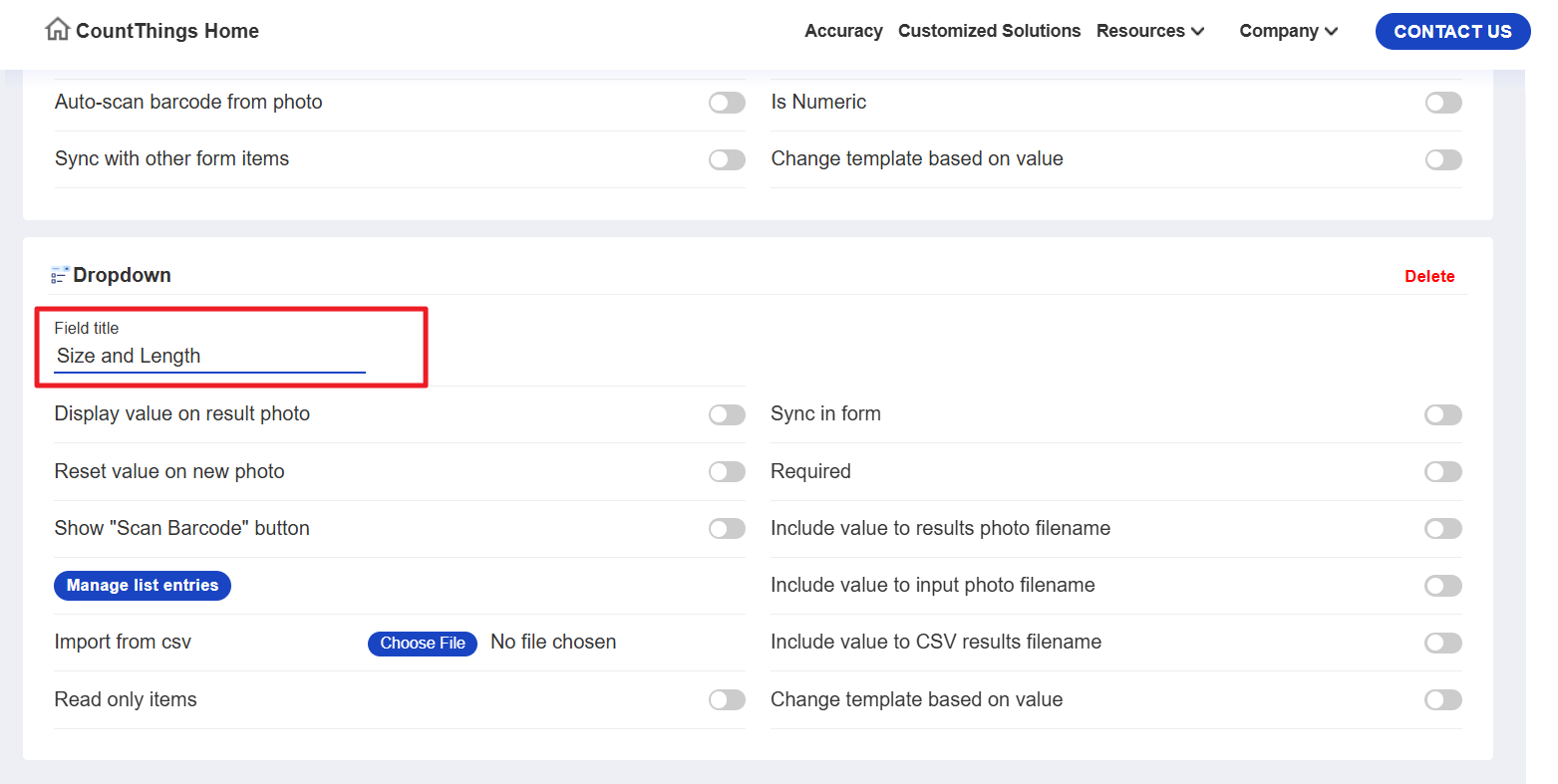The height and width of the screenshot is (784, 1558).
Task: Enable the Required switch
Action: click(1442, 472)
